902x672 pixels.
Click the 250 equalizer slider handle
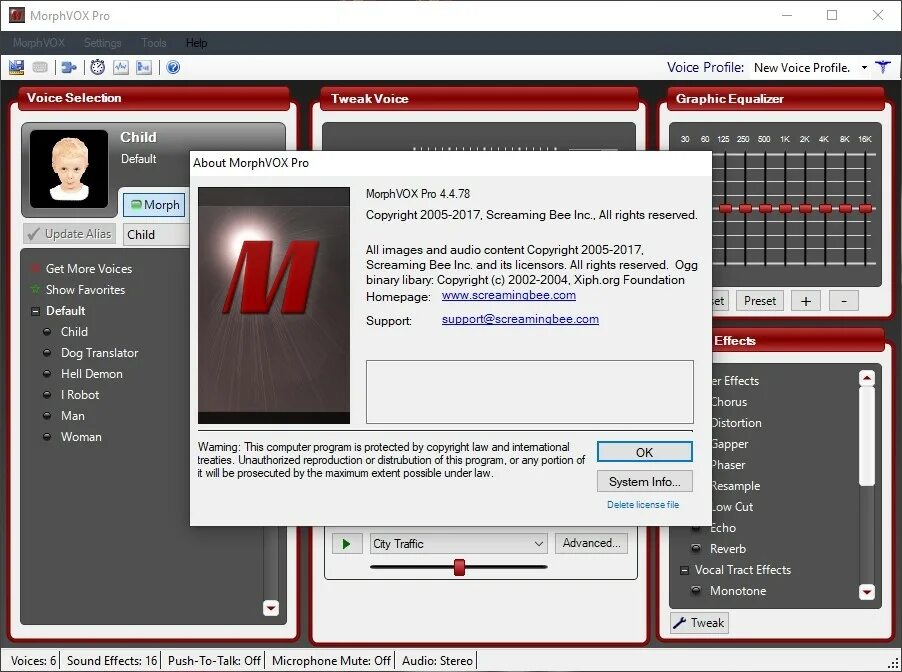[x=745, y=208]
